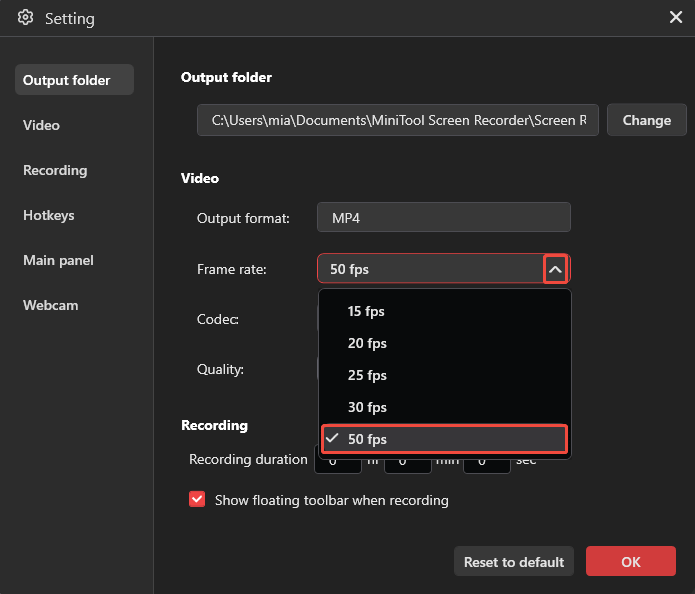Click the Recording duration label
The height and width of the screenshot is (594, 695).
point(248,459)
